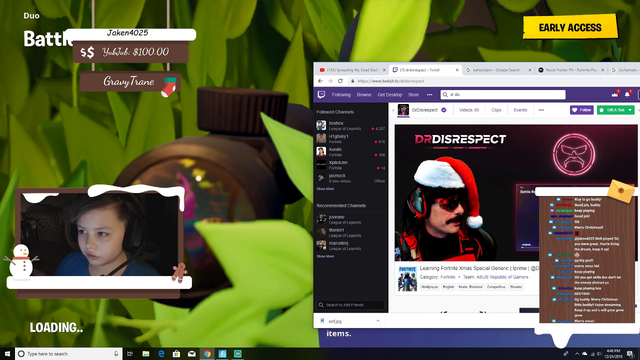
Task: Open the Clips channel tab
Action: (496, 110)
